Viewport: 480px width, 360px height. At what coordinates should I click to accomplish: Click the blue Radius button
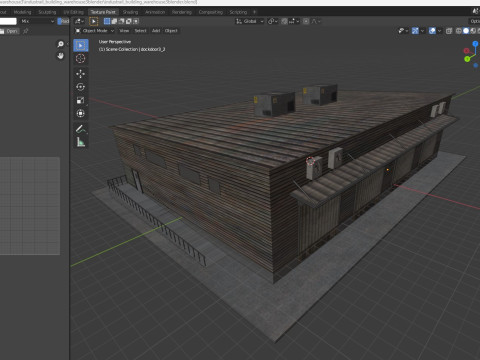point(63,21)
